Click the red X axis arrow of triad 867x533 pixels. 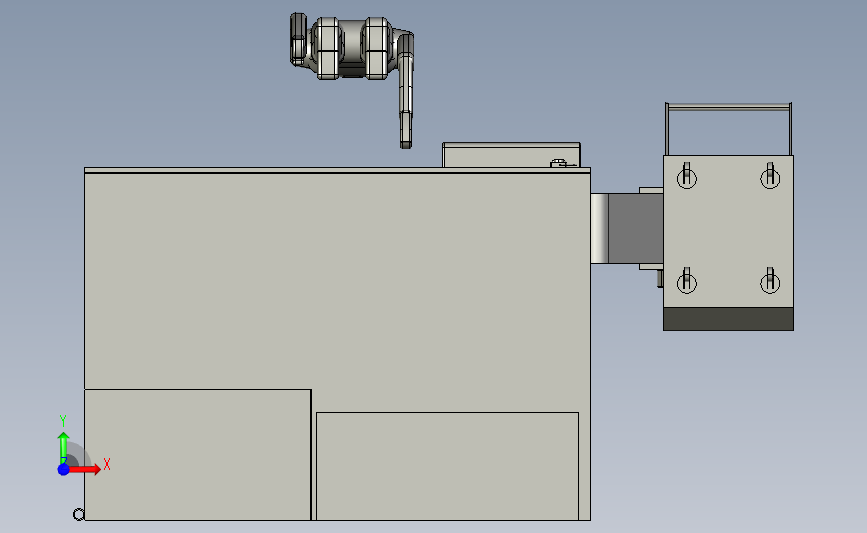coord(84,469)
